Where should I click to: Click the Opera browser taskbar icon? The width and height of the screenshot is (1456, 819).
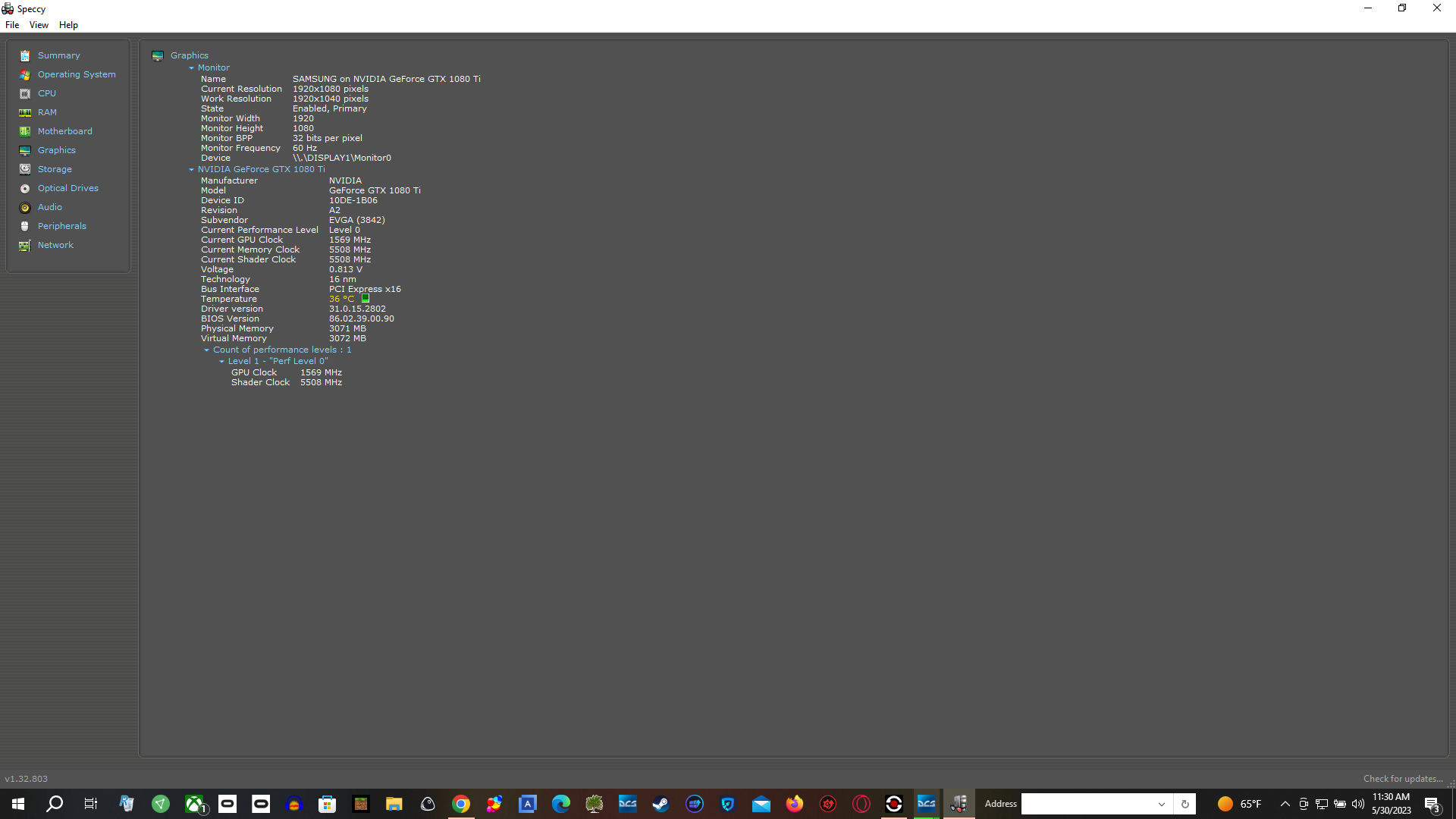coord(861,804)
